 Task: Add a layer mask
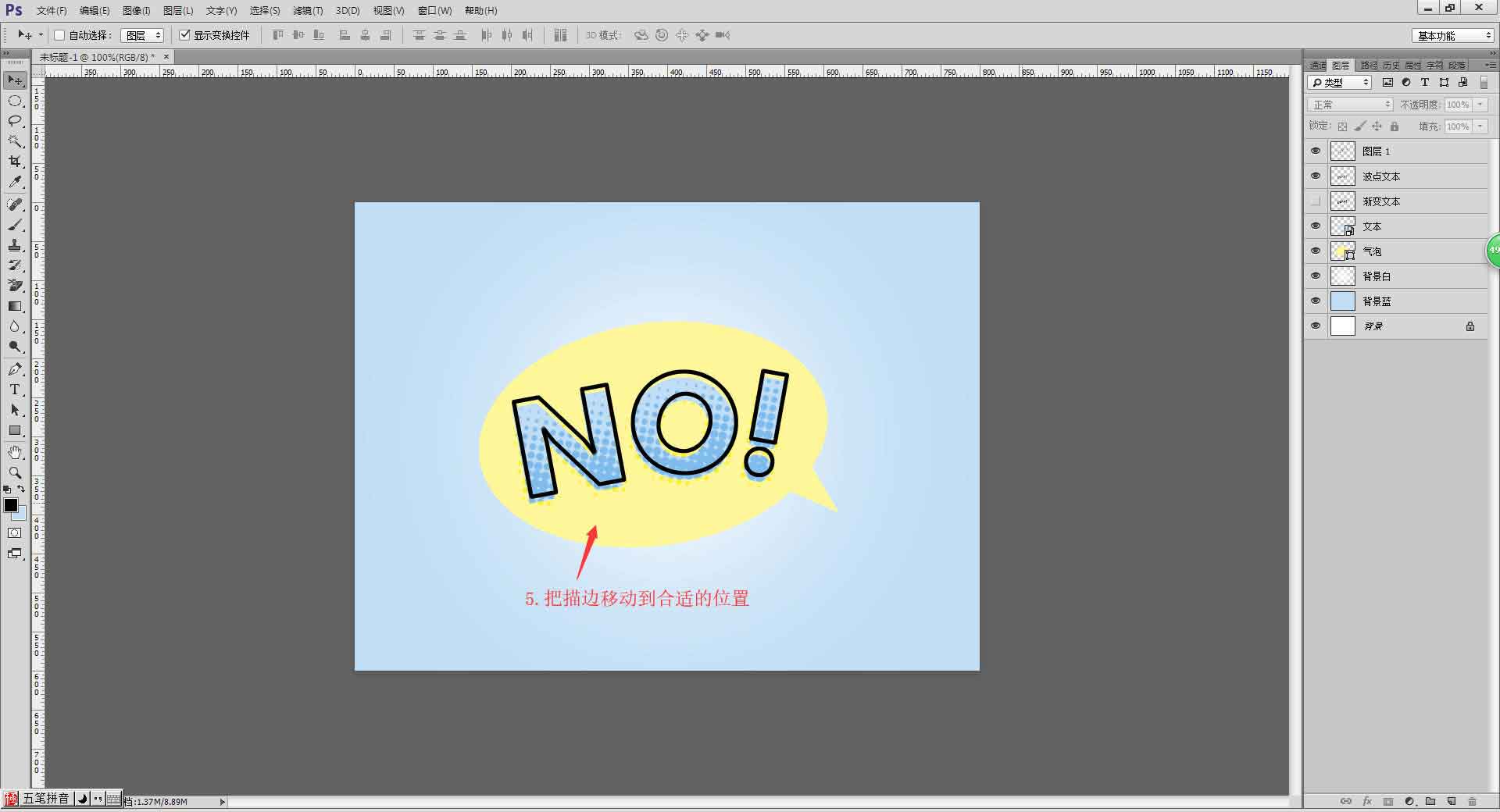1388,801
